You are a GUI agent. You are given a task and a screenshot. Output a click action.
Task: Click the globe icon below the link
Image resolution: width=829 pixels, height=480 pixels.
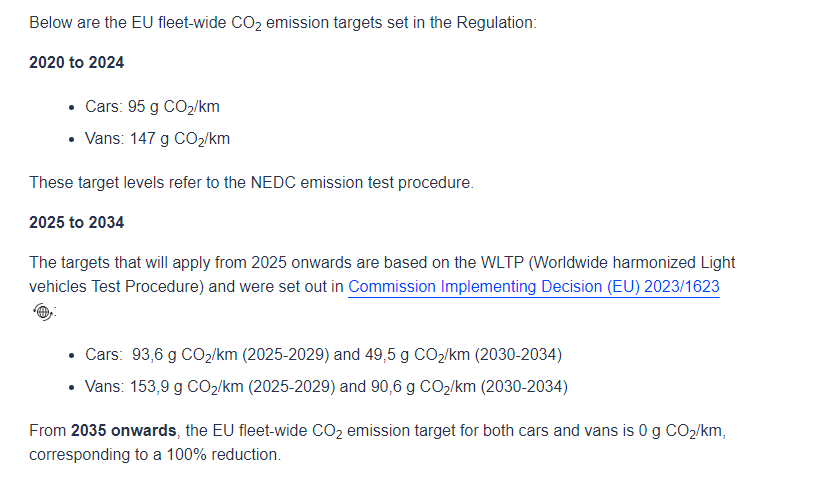pyautogui.click(x=41, y=312)
